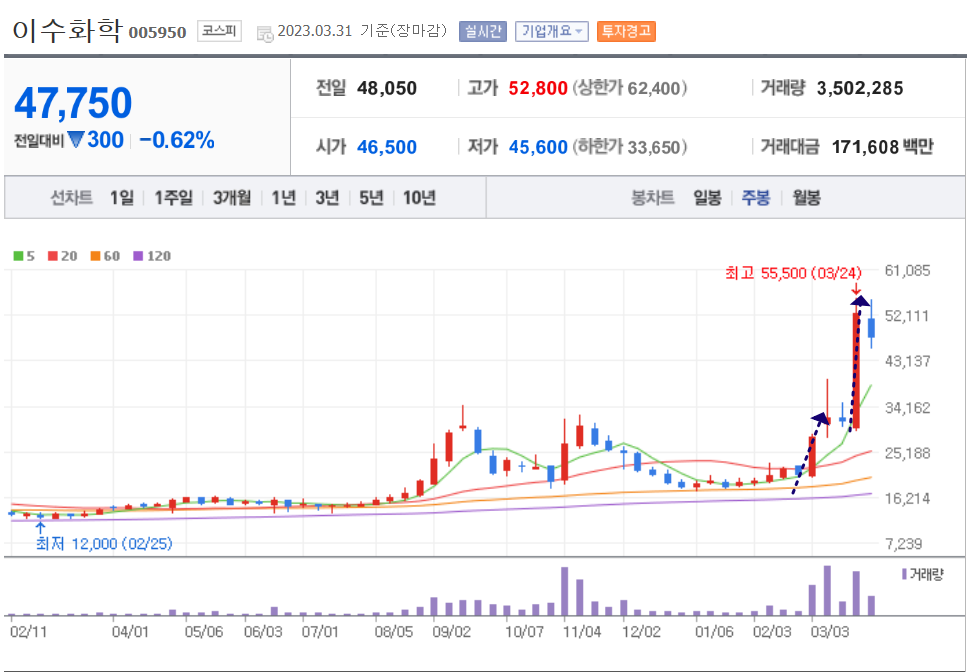The image size is (967, 672).
Task: Click the 7,239 price axis label
Action: coord(903,544)
